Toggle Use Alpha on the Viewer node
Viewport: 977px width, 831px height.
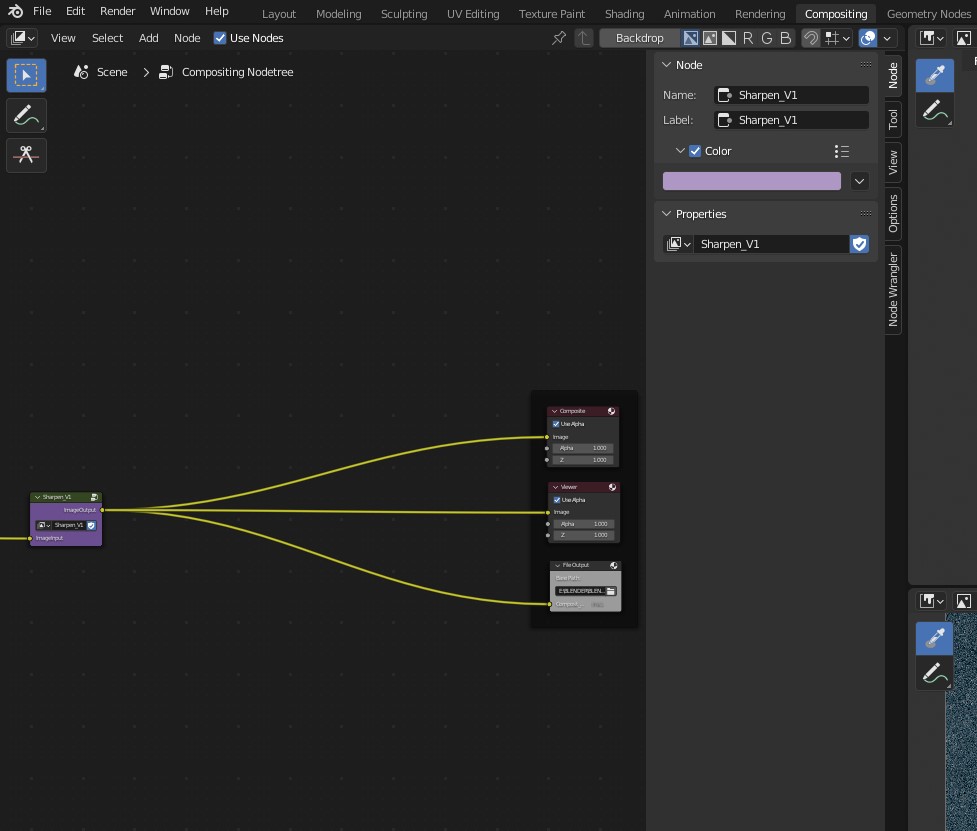(557, 500)
